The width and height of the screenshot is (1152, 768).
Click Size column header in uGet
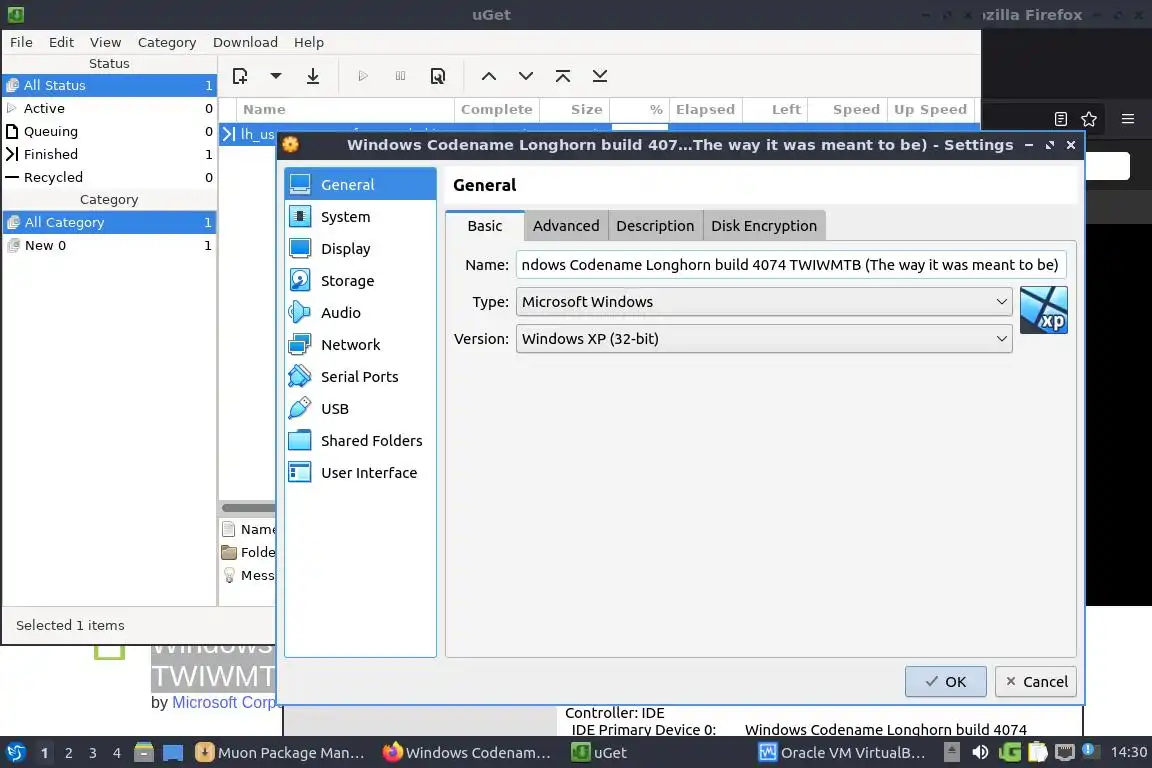(x=575, y=110)
